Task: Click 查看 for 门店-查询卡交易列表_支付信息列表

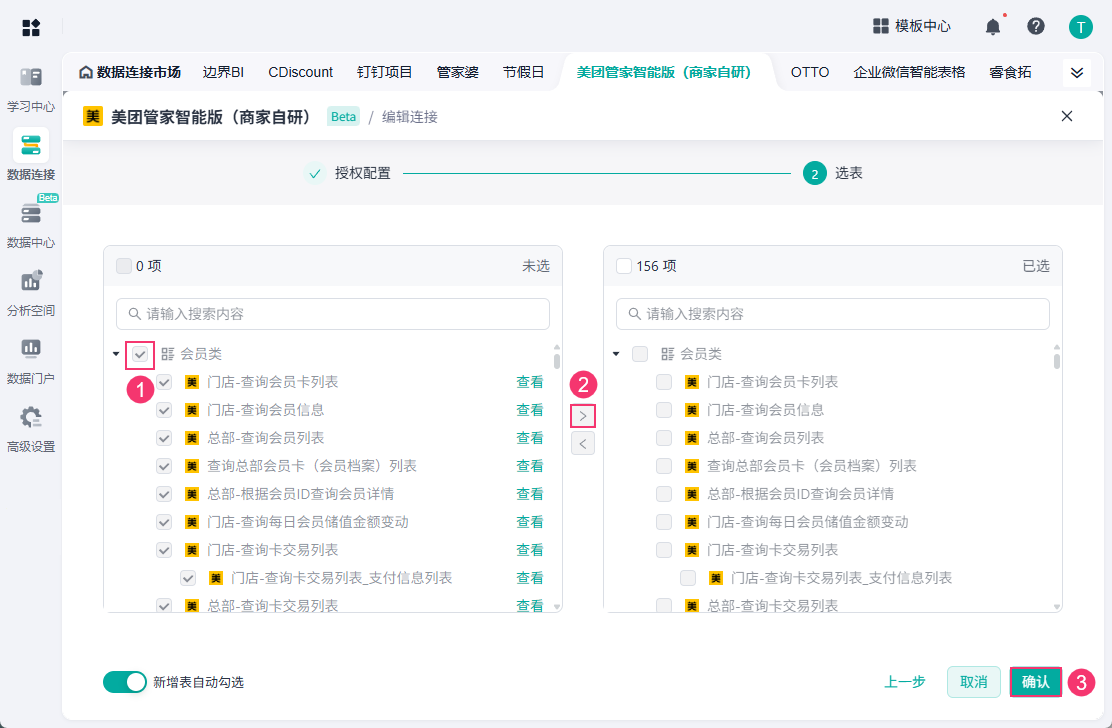Action: tap(530, 578)
